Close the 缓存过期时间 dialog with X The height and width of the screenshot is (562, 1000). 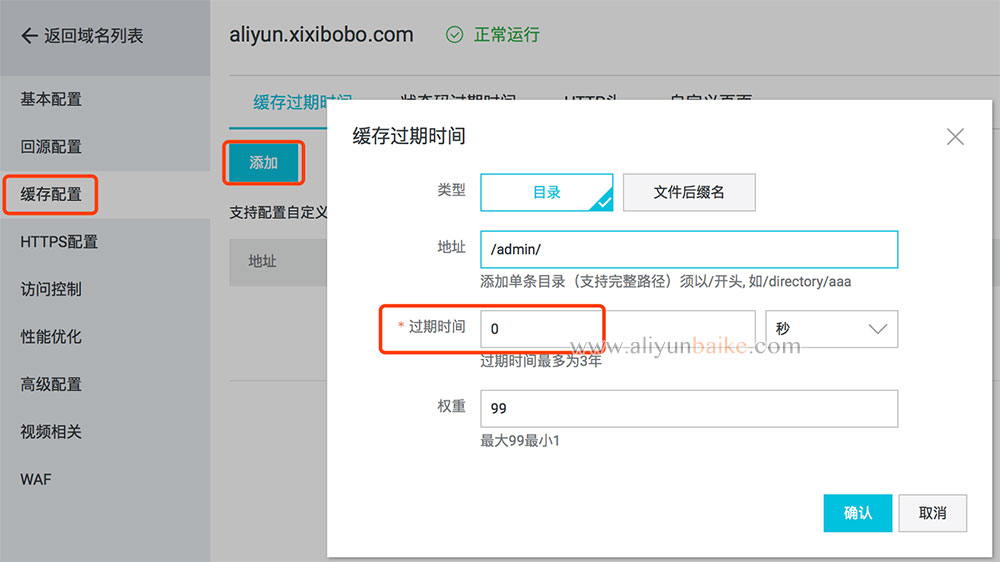(955, 137)
